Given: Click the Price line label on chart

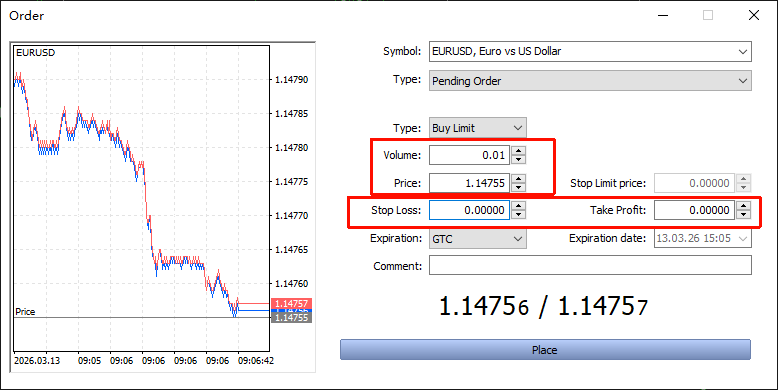Looking at the screenshot, I should point(25,312).
